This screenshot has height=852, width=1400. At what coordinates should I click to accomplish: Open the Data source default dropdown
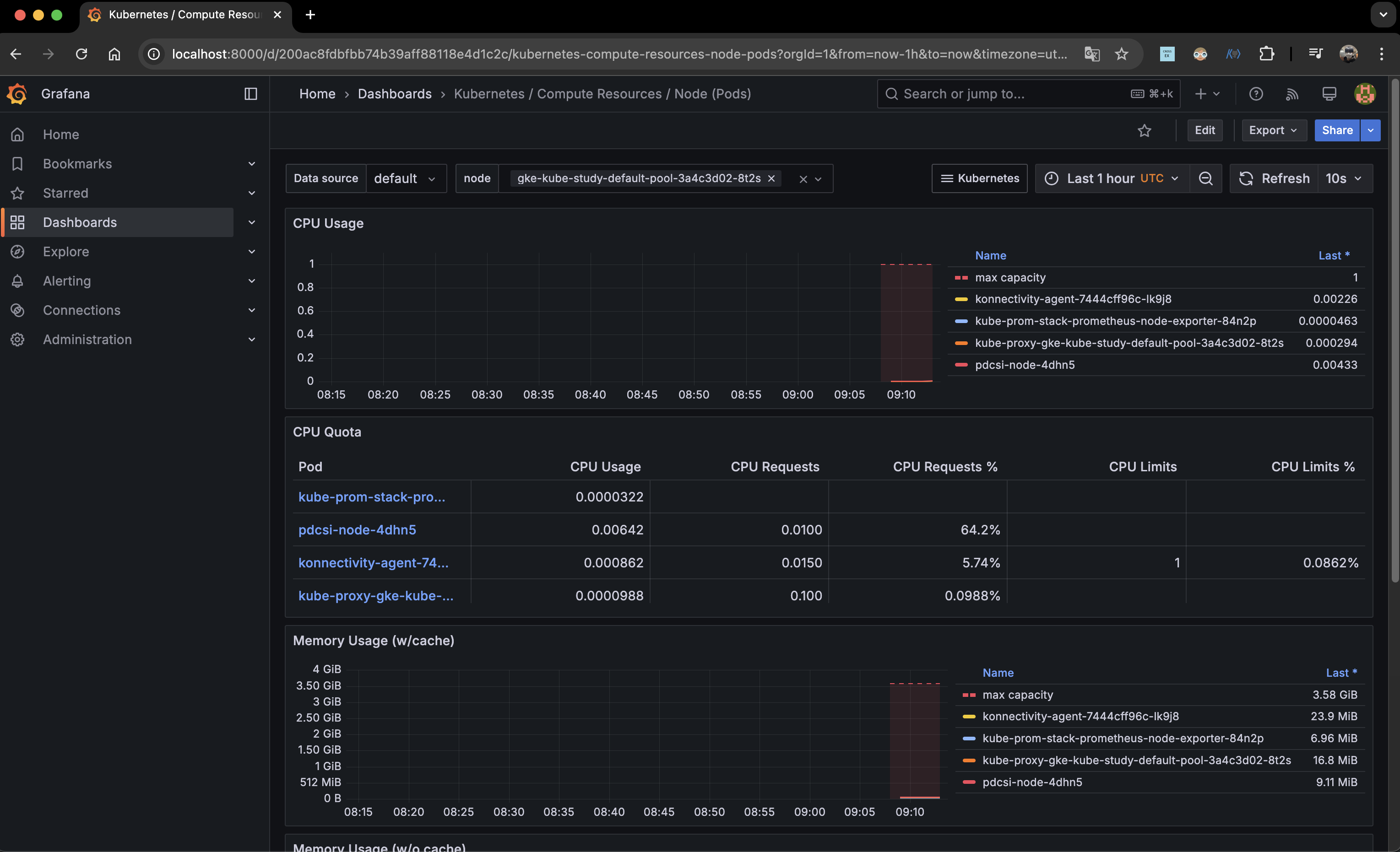click(406, 178)
